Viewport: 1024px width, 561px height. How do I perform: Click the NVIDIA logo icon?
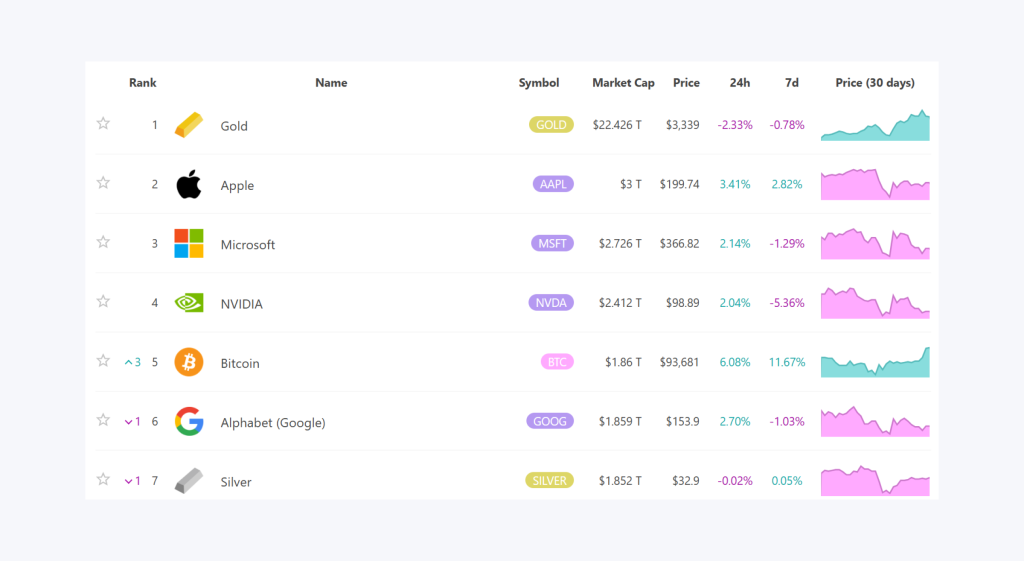[x=189, y=303]
